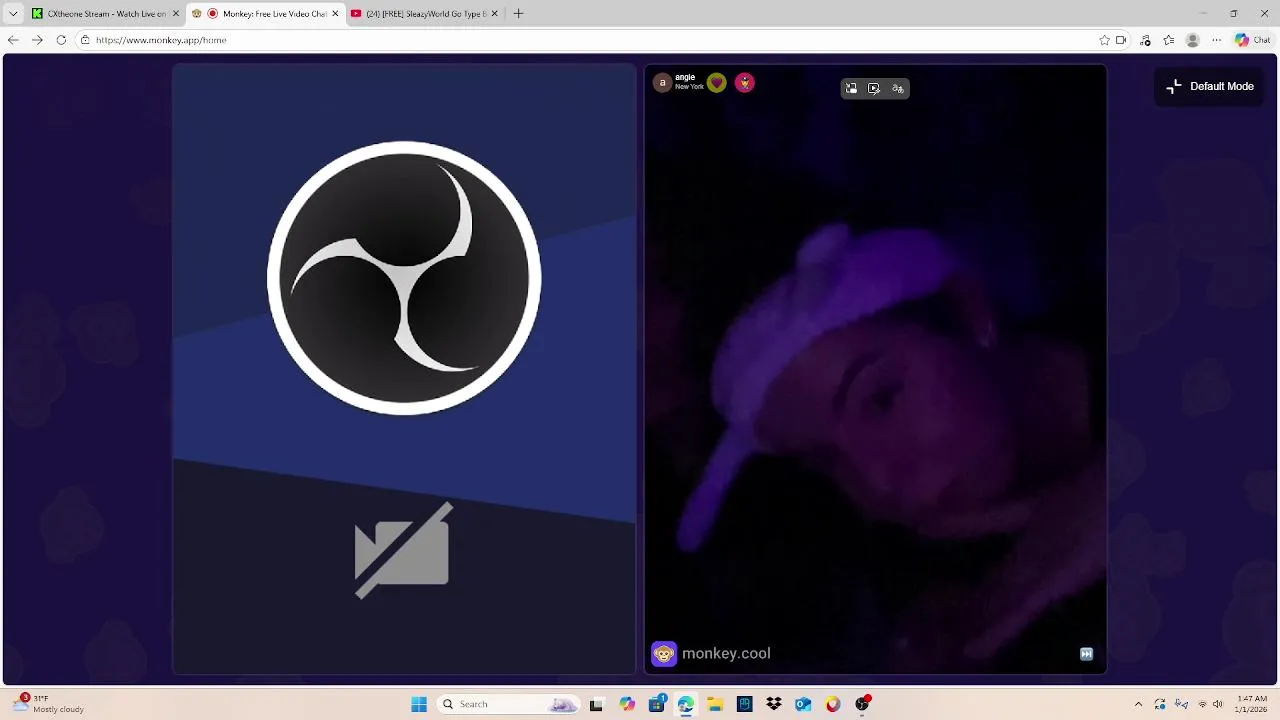Show hidden system tray icons
The image size is (1280, 720).
[1138, 704]
